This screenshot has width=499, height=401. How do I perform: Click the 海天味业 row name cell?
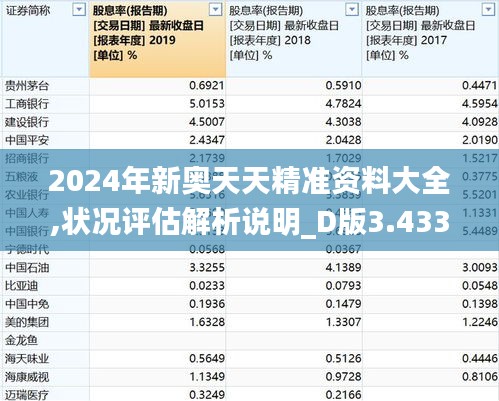click(46, 358)
